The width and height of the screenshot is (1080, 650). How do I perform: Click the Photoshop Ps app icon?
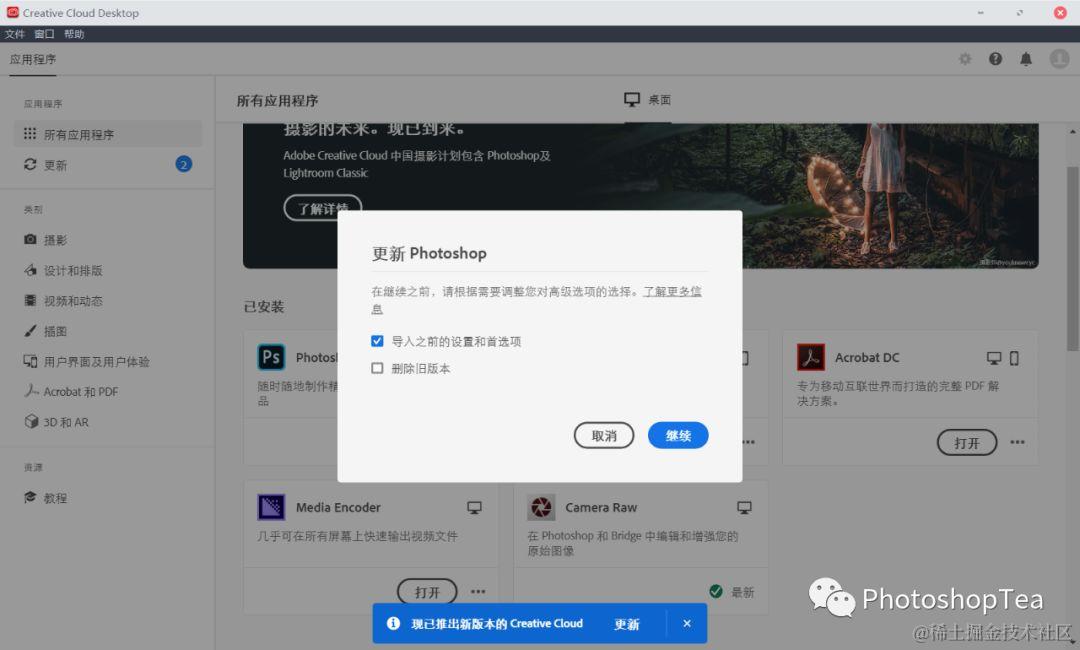click(271, 357)
